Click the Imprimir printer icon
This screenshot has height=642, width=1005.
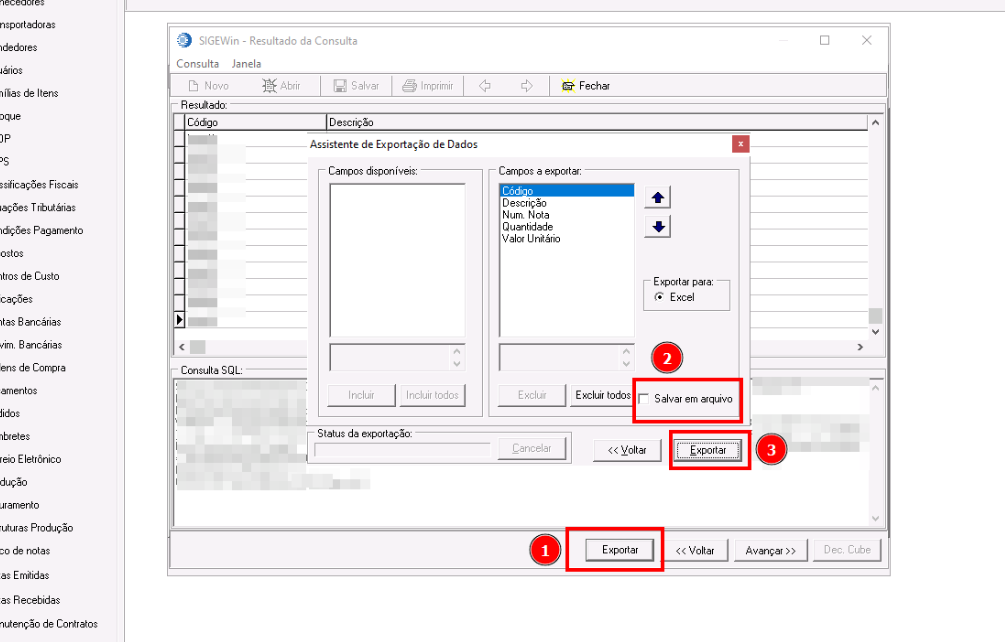click(x=409, y=86)
